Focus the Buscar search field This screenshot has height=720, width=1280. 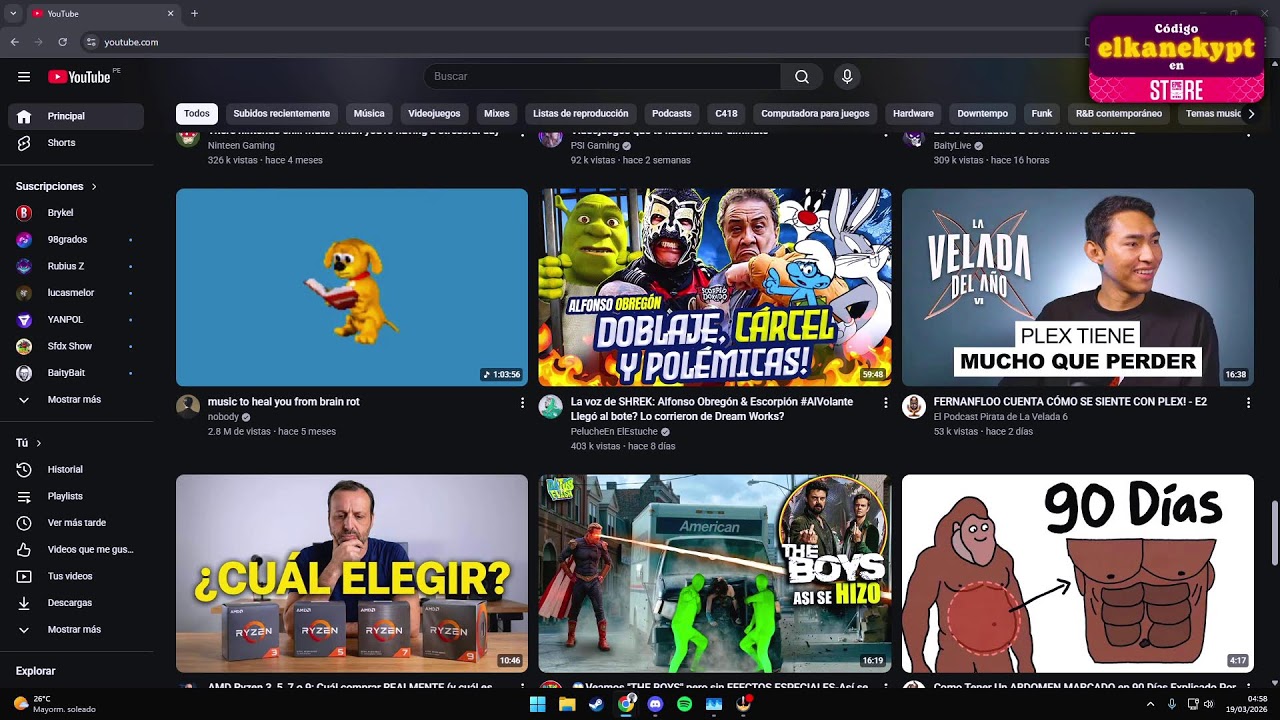coord(602,77)
